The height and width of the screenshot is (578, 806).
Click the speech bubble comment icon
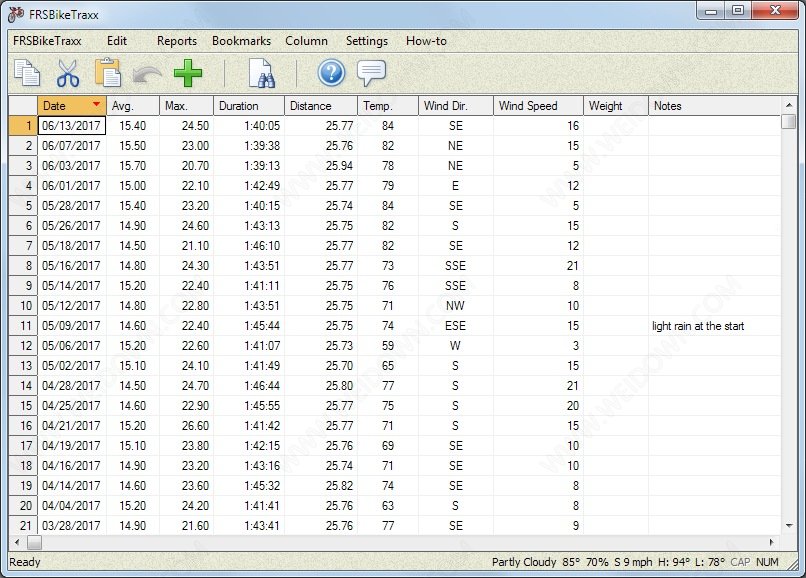371,73
